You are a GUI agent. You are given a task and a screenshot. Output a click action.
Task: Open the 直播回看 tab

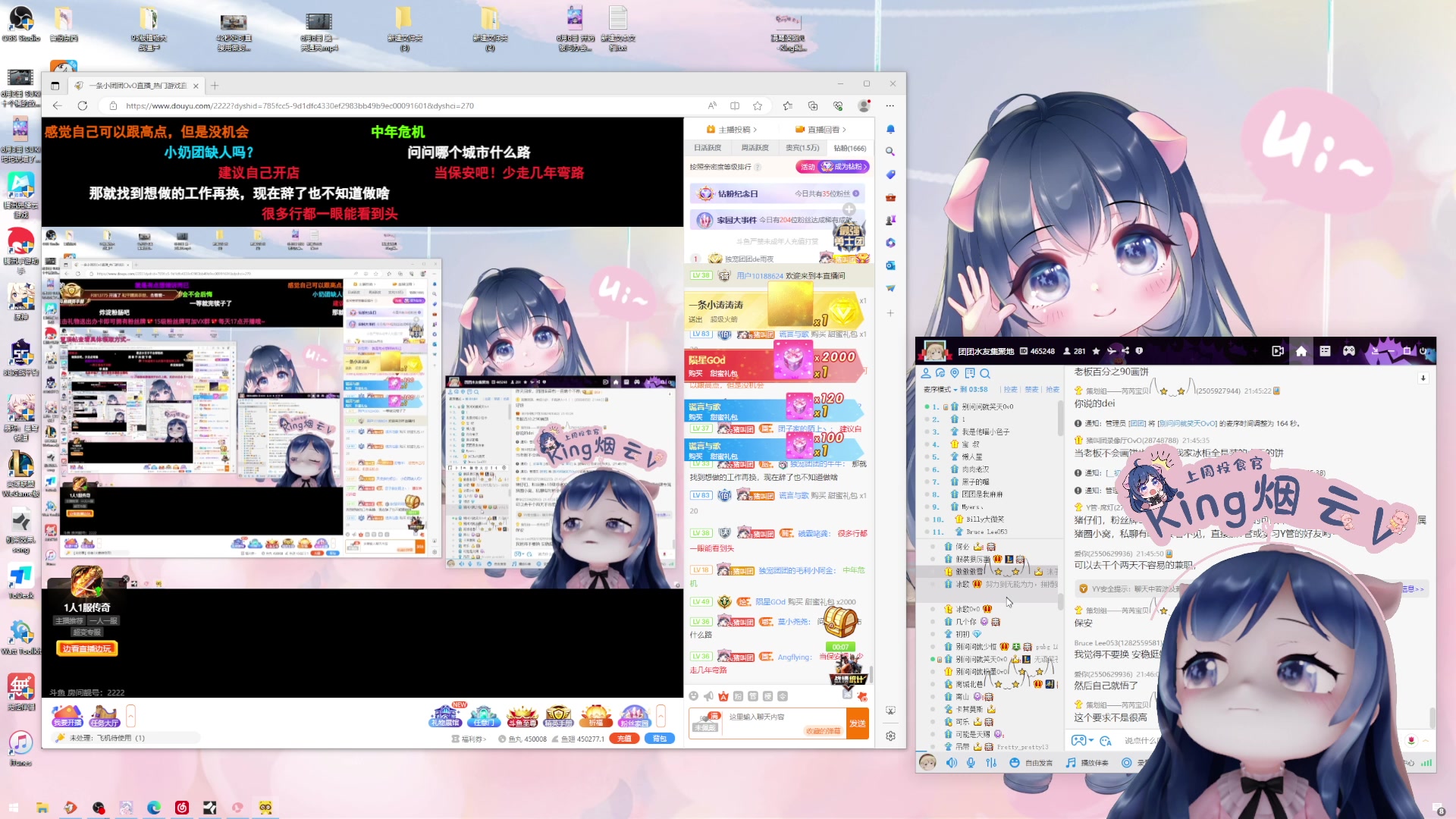click(x=823, y=129)
